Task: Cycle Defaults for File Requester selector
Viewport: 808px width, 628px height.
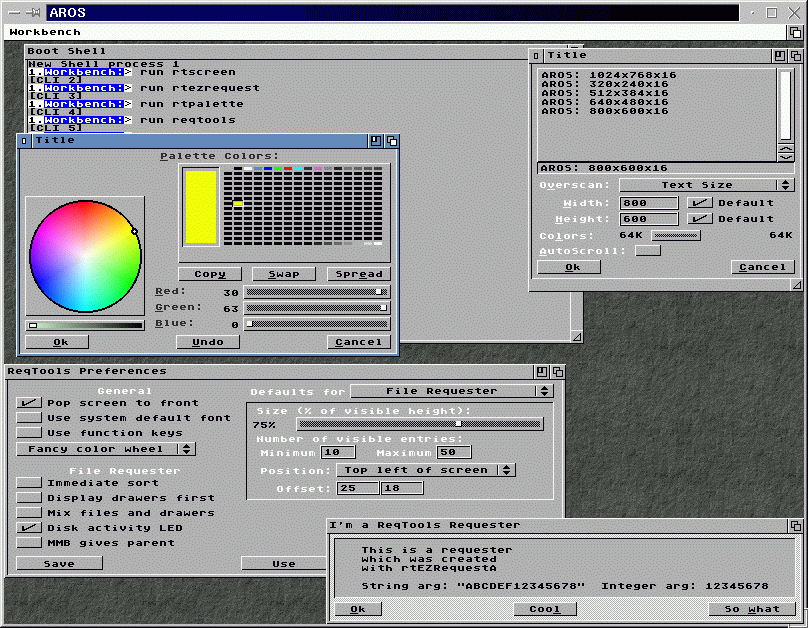Action: pos(452,391)
